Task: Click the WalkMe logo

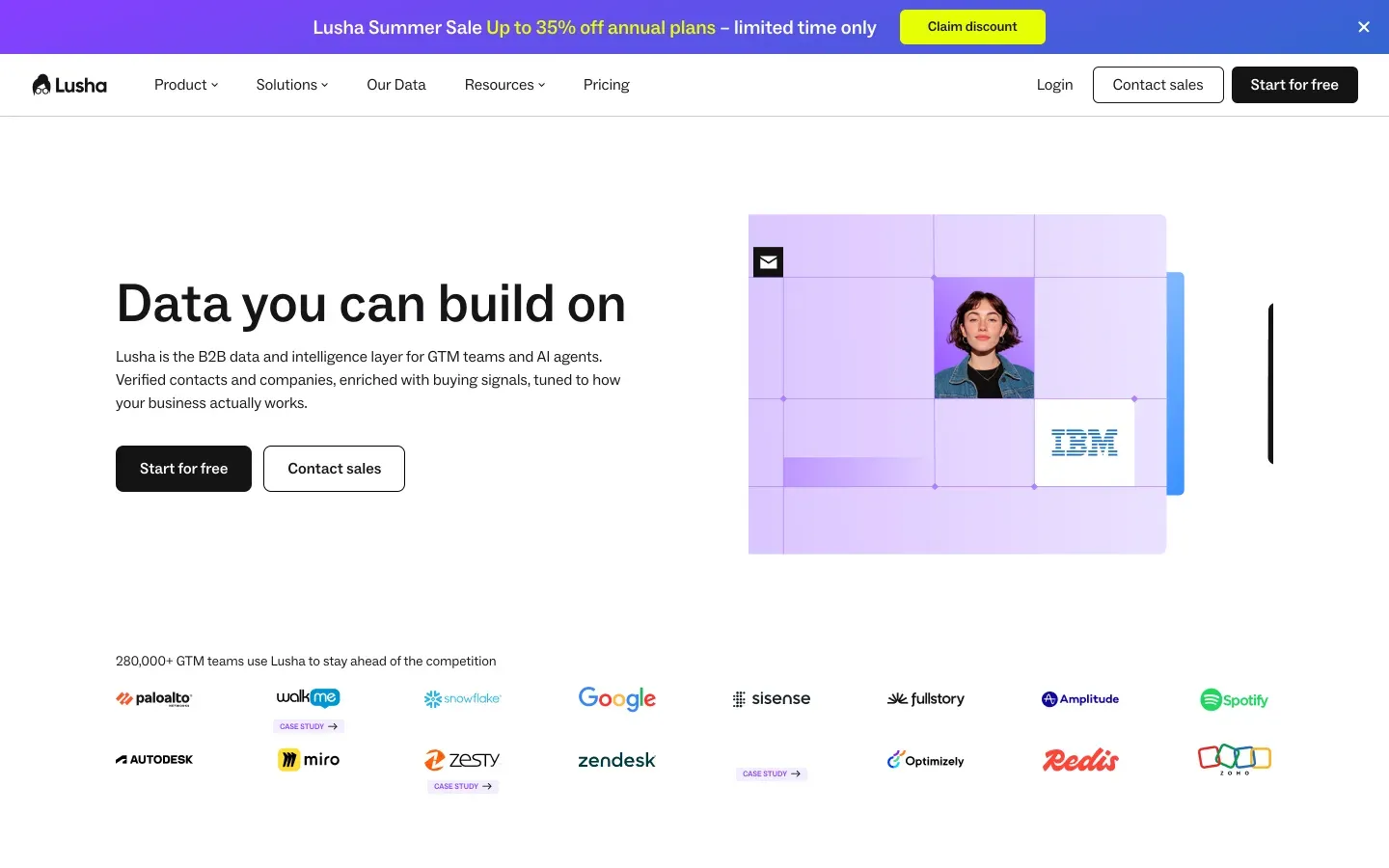Action: (309, 697)
